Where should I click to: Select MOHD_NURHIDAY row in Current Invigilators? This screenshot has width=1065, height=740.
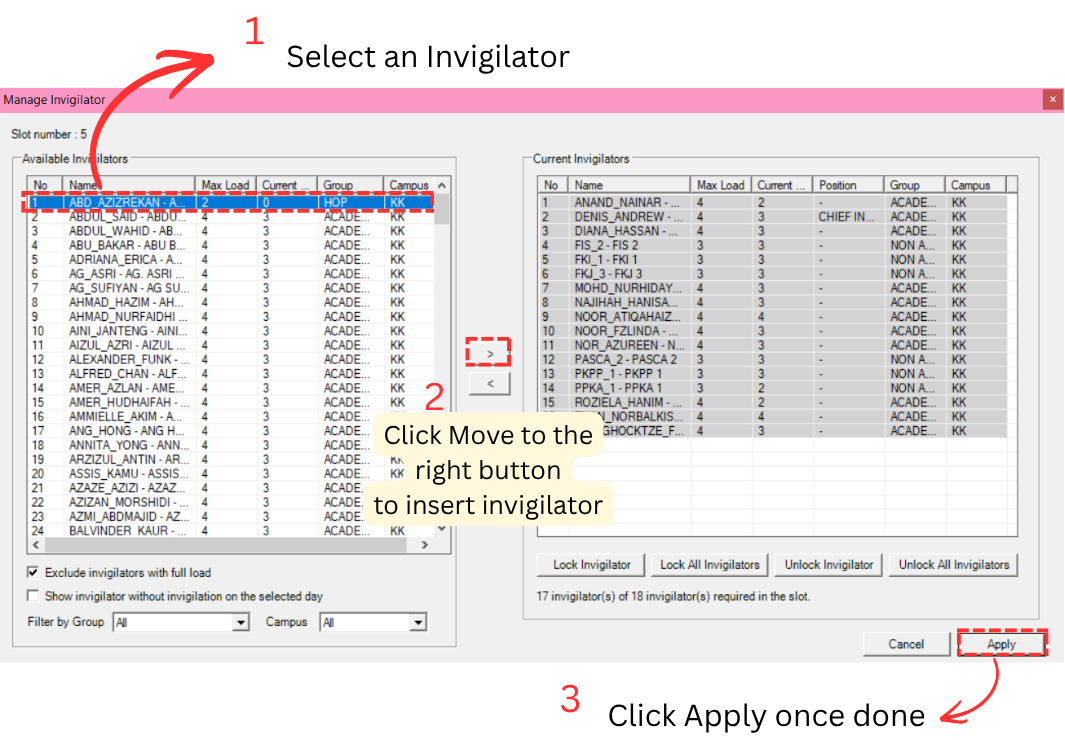(773, 288)
